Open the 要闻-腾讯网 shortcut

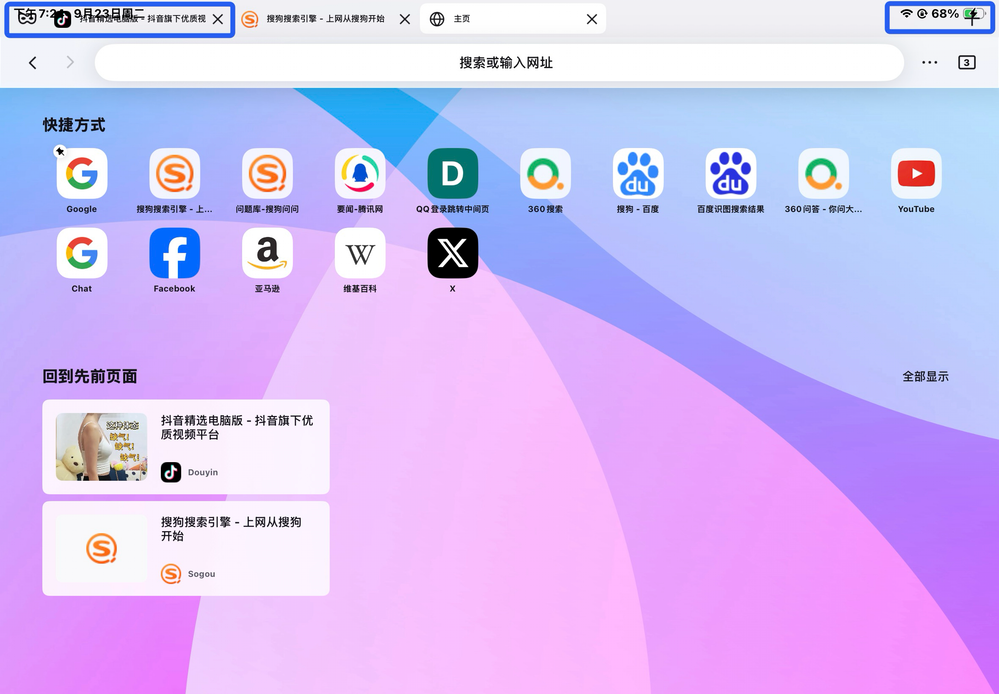360,174
